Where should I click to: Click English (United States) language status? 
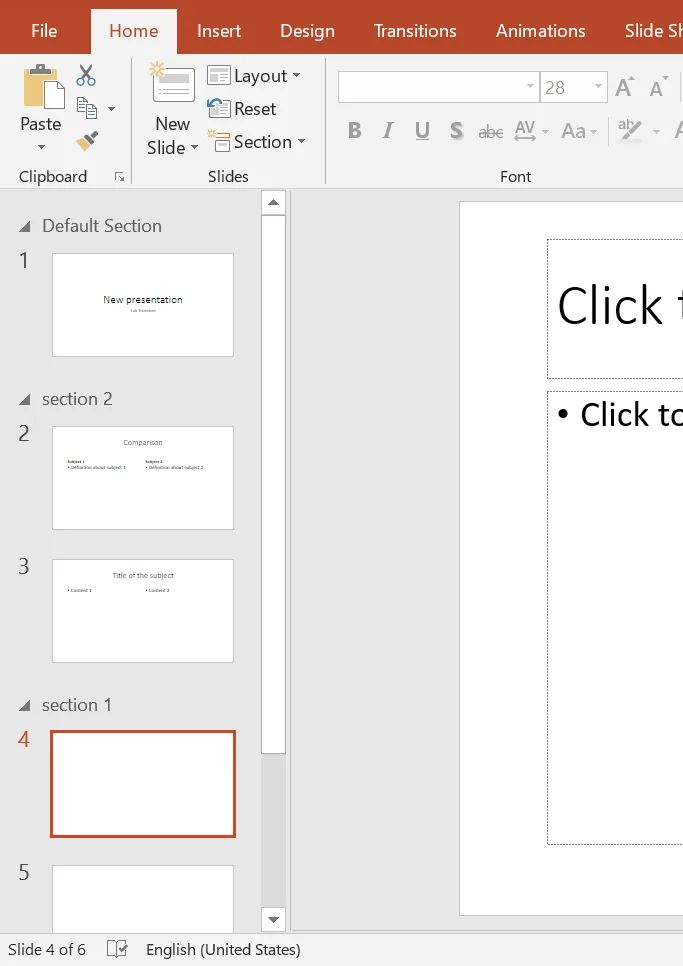tap(223, 949)
